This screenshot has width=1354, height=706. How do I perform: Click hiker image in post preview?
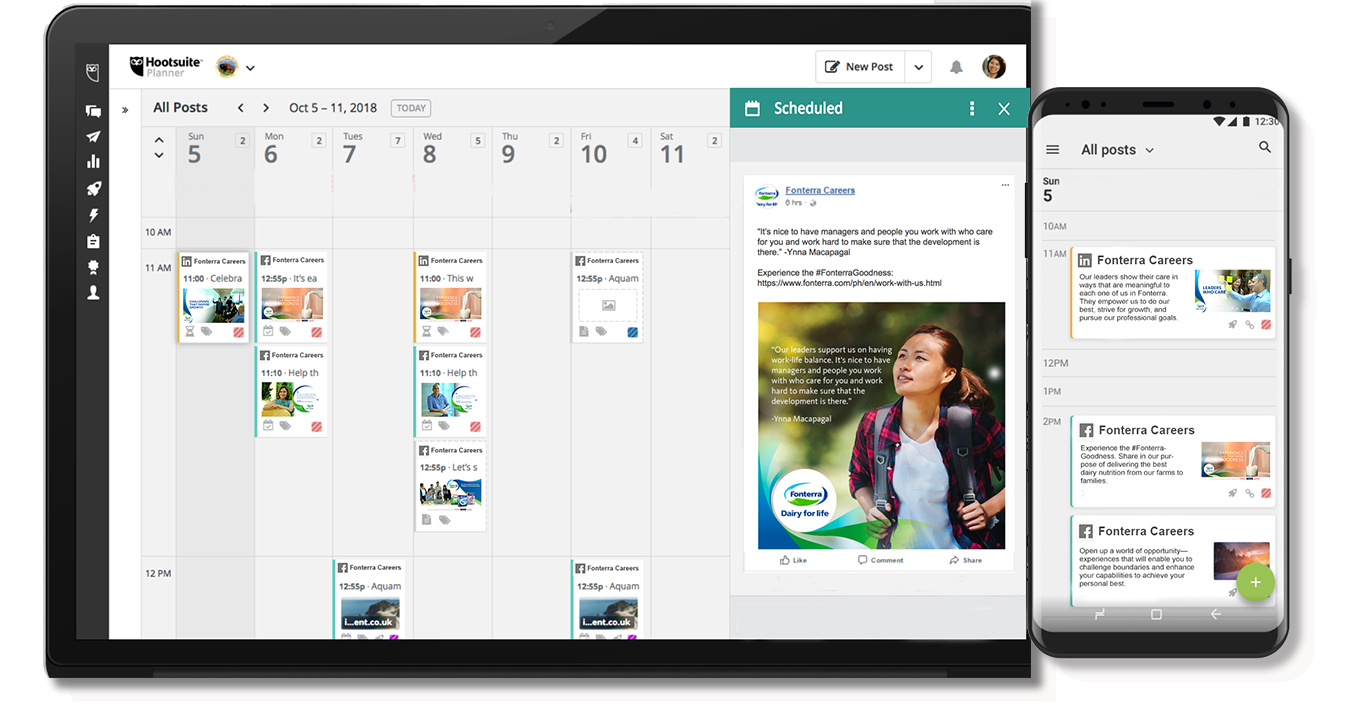pyautogui.click(x=881, y=425)
